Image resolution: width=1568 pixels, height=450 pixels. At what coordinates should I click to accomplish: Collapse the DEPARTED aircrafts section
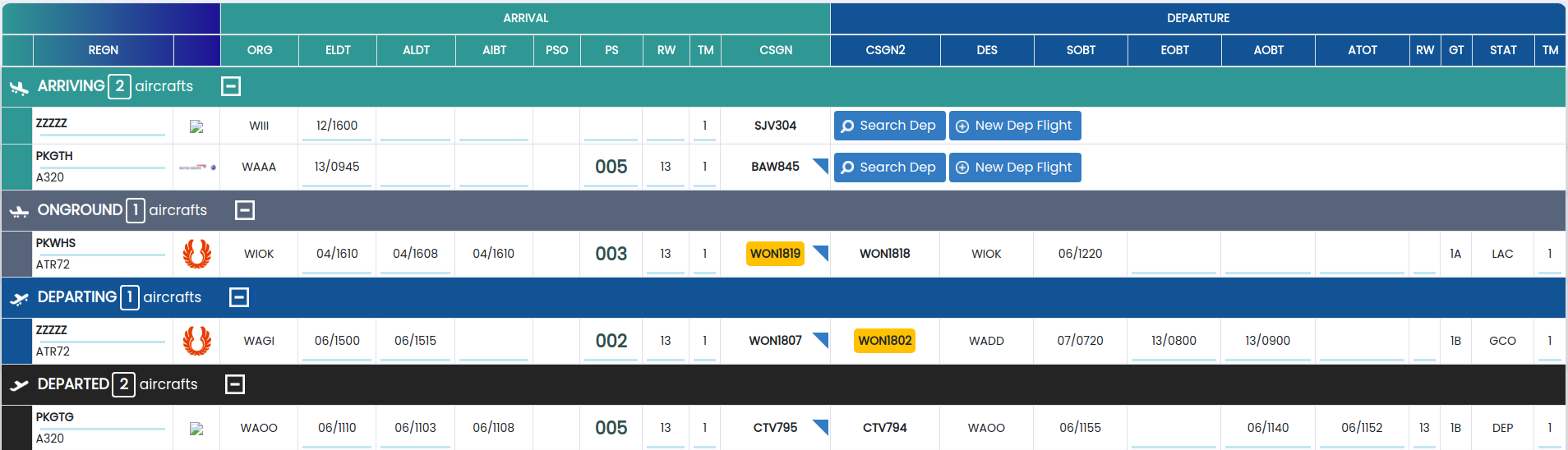pos(235,384)
